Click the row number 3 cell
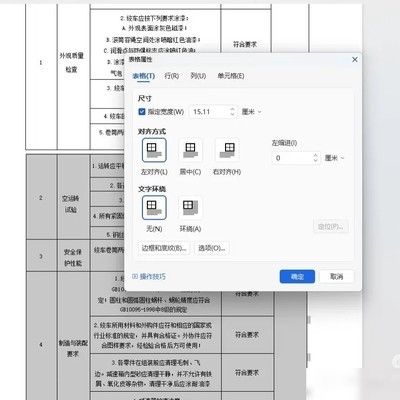The height and width of the screenshot is (400, 400). point(41,256)
